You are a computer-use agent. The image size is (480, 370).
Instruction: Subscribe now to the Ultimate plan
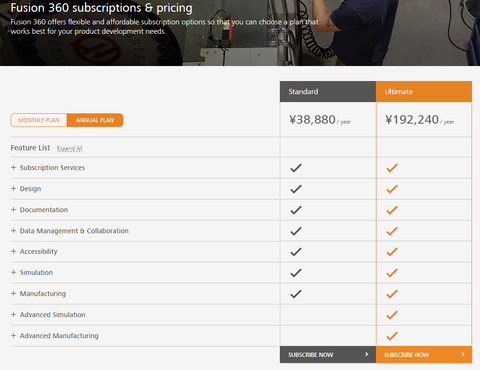point(424,354)
